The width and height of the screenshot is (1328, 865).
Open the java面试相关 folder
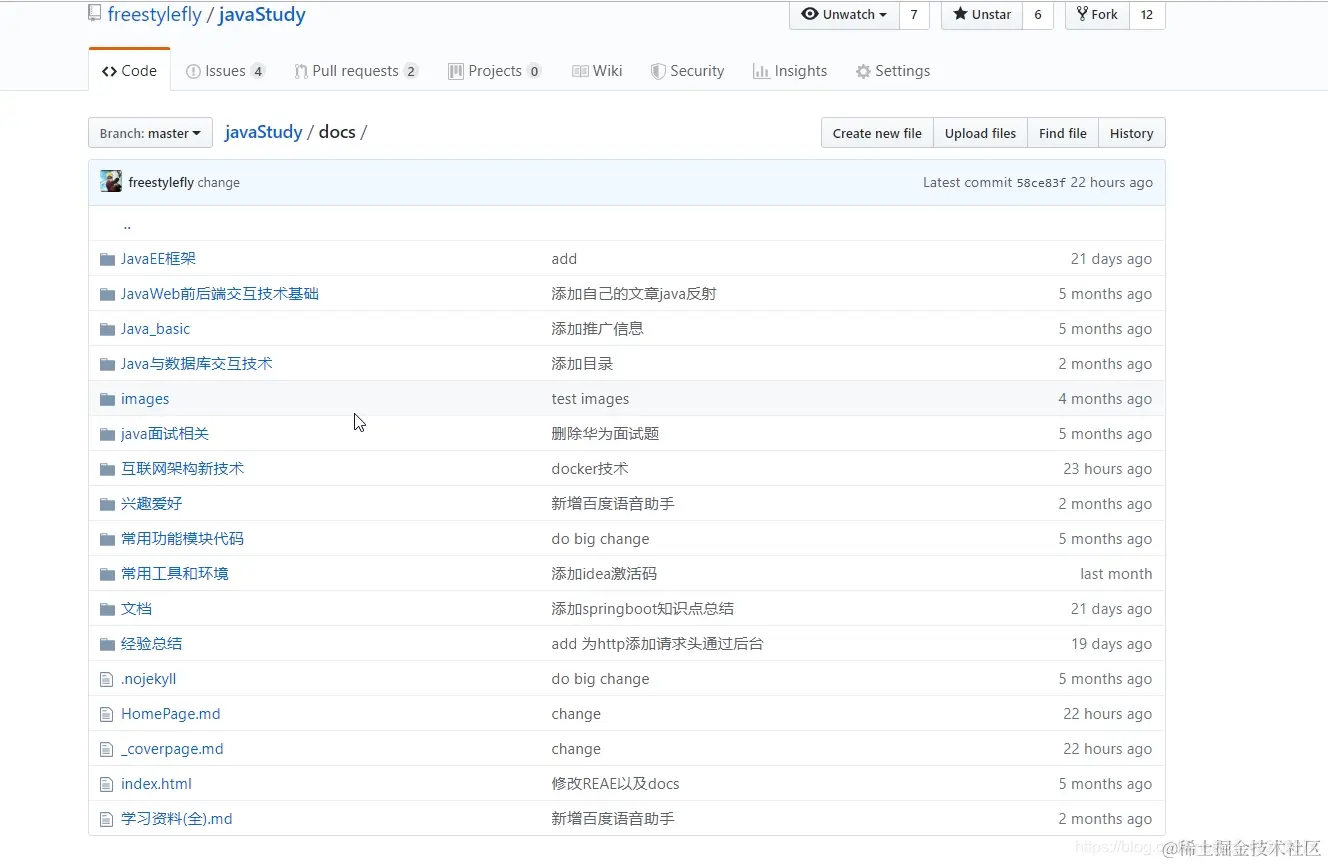tap(165, 434)
